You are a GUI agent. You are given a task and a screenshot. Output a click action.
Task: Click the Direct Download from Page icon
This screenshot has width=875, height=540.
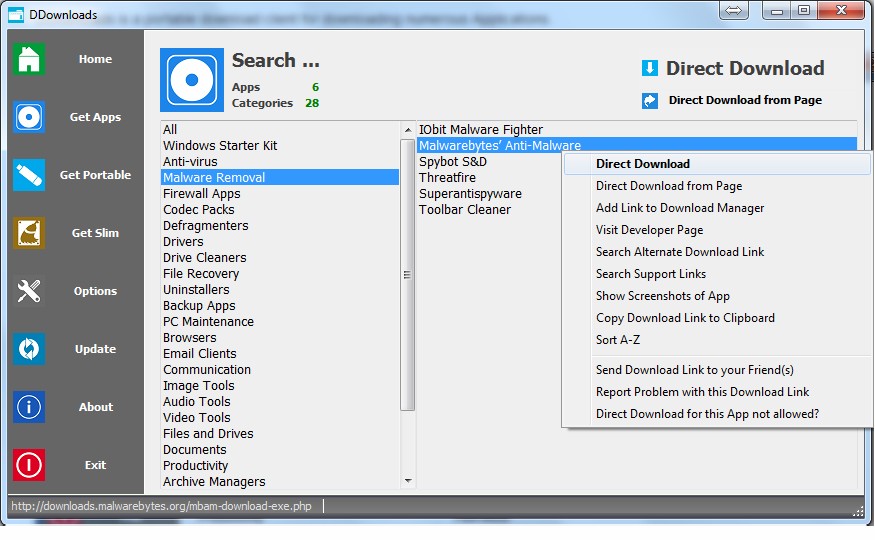click(650, 100)
